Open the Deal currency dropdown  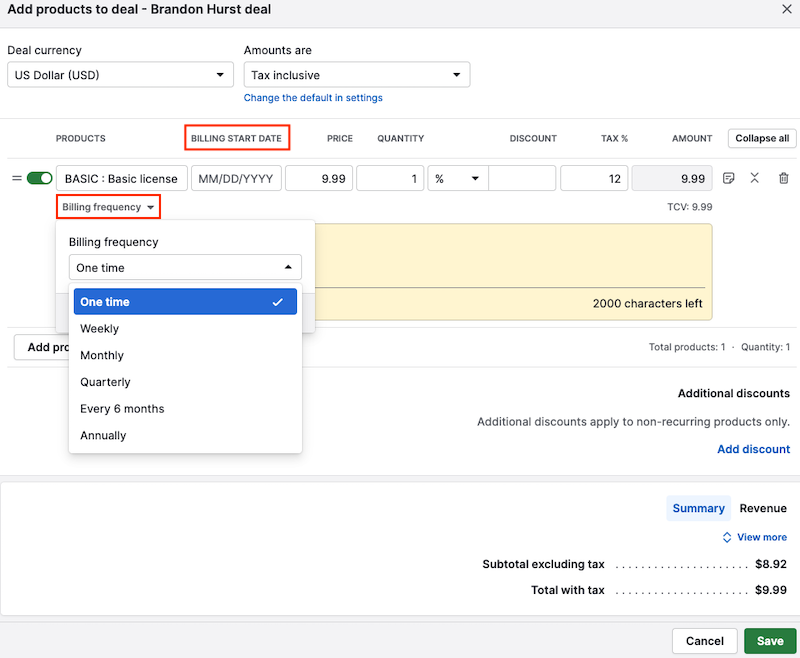tap(120, 74)
